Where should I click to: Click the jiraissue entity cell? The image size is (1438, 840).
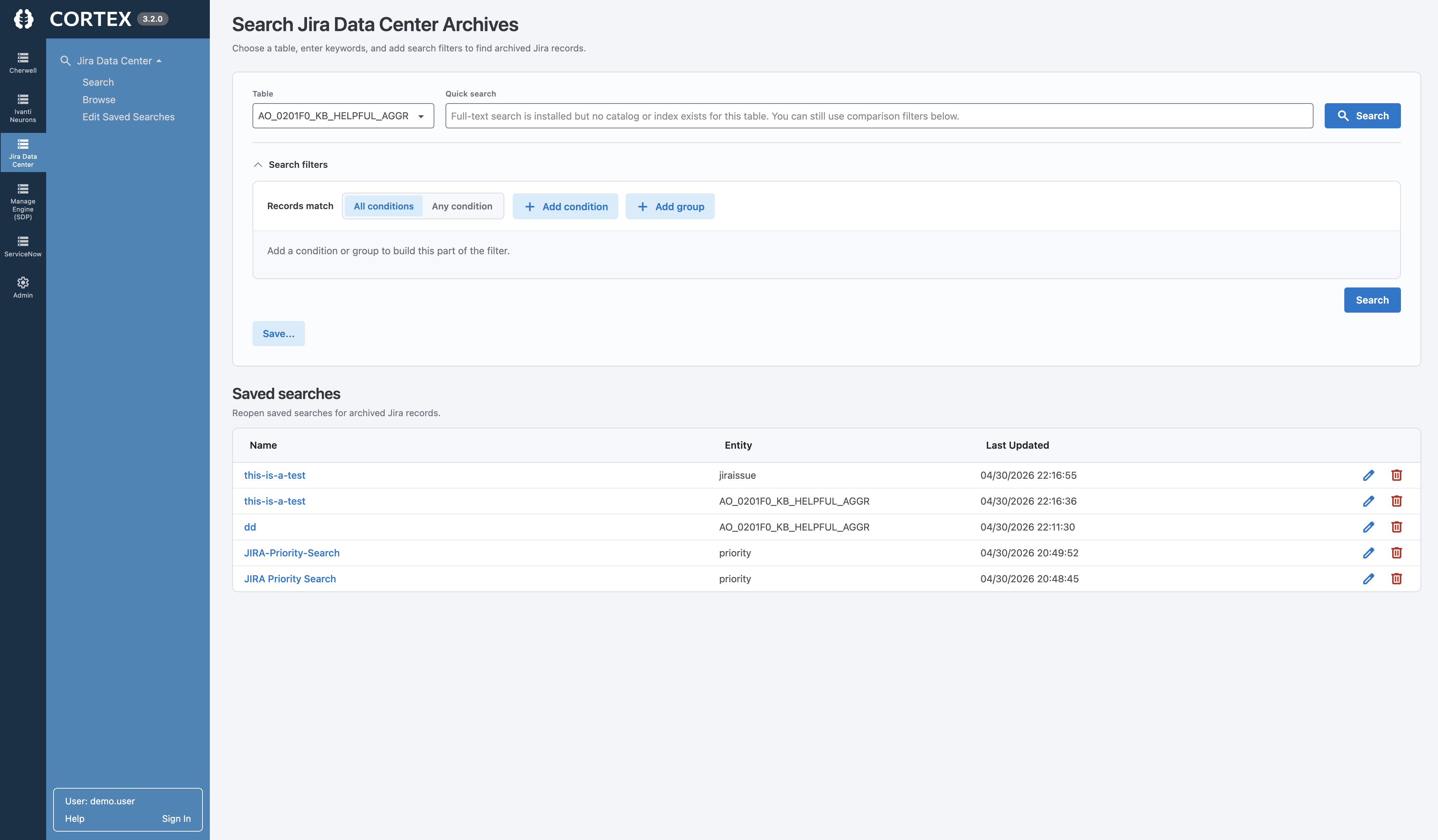[737, 475]
